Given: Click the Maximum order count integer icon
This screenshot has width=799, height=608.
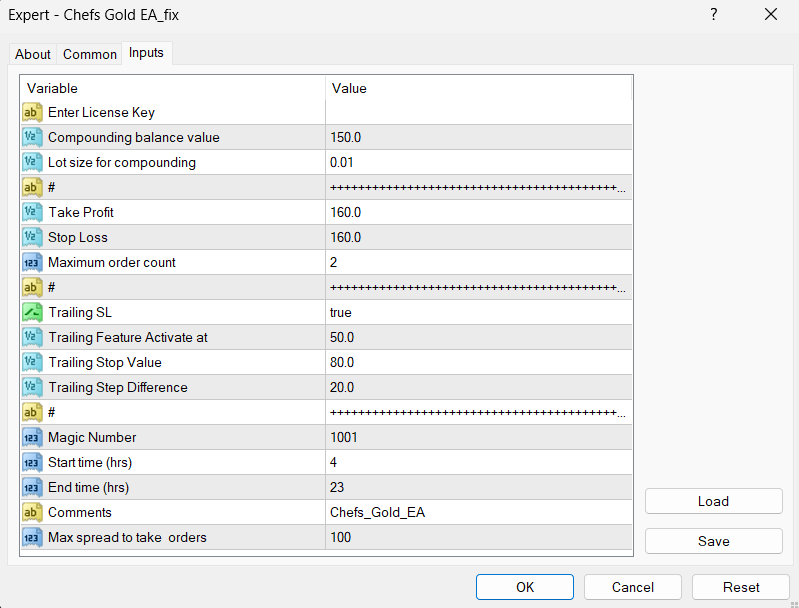Looking at the screenshot, I should coord(31,263).
